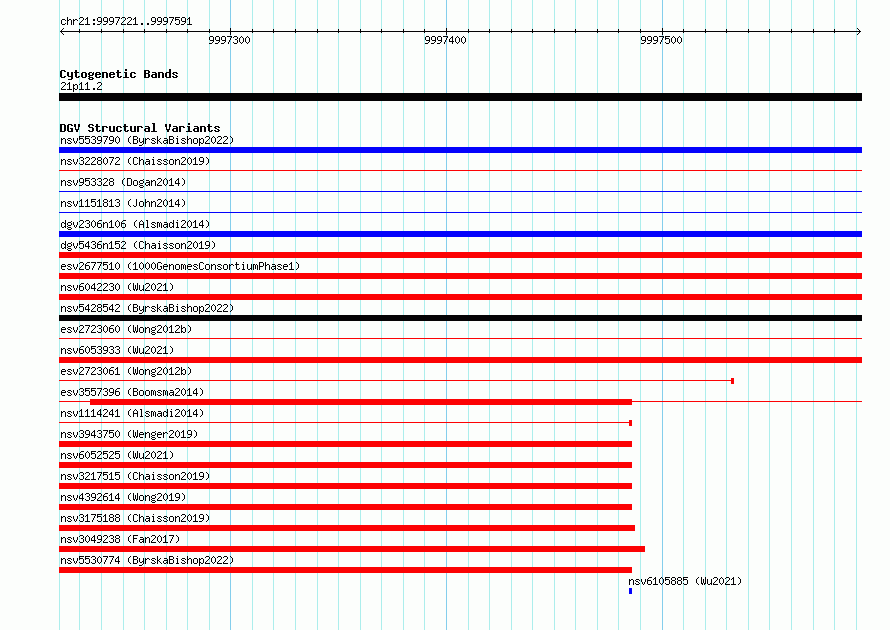The image size is (890, 630).
Task: Select the dgv5436n152 red variant bar
Action: point(460,255)
